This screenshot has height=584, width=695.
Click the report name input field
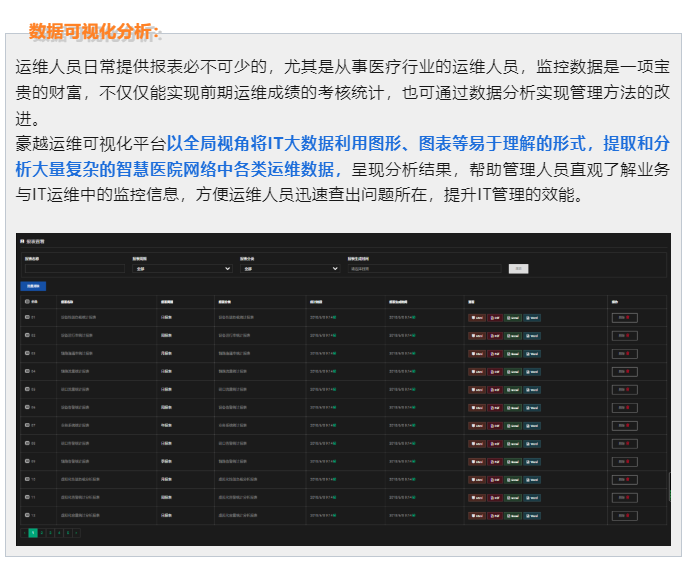(74, 268)
